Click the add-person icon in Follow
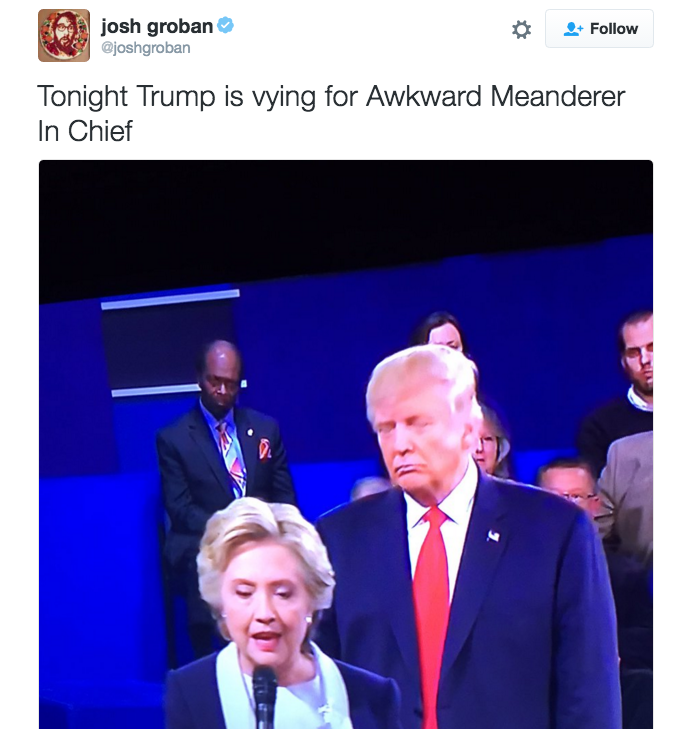The width and height of the screenshot is (694, 729). tap(573, 29)
